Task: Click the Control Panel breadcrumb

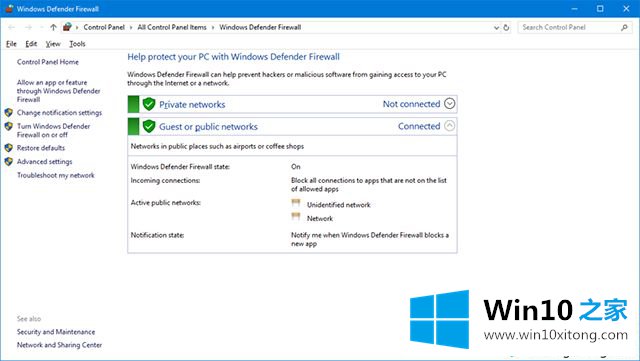Action: point(104,27)
